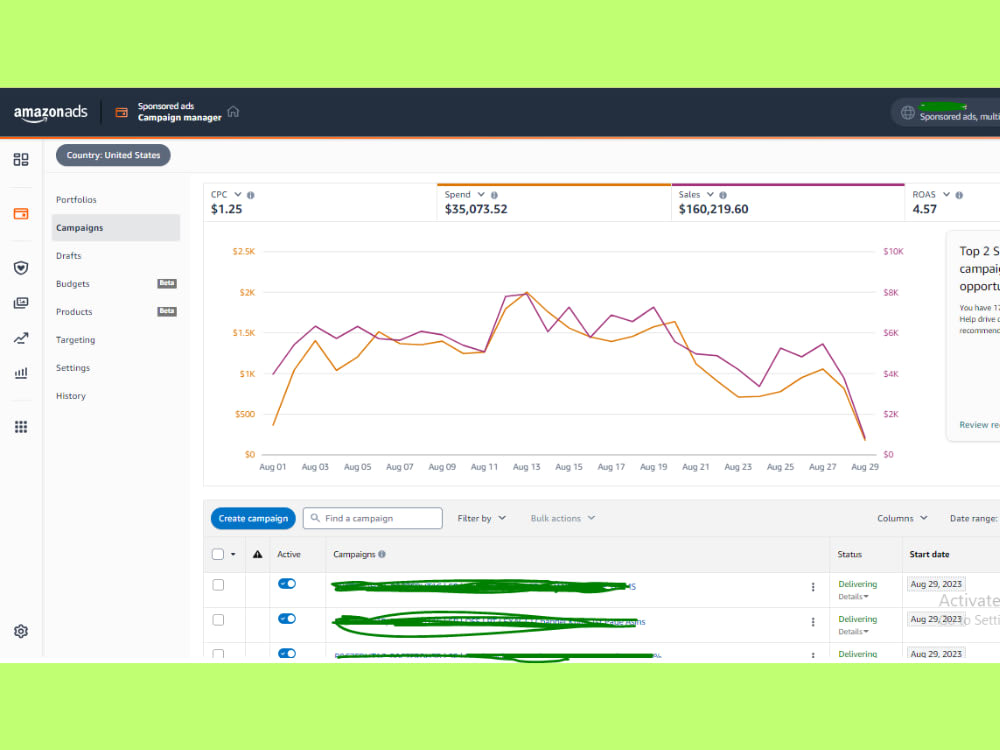Click the warning triangle column header icon
The width and height of the screenshot is (1000, 750).
click(258, 554)
